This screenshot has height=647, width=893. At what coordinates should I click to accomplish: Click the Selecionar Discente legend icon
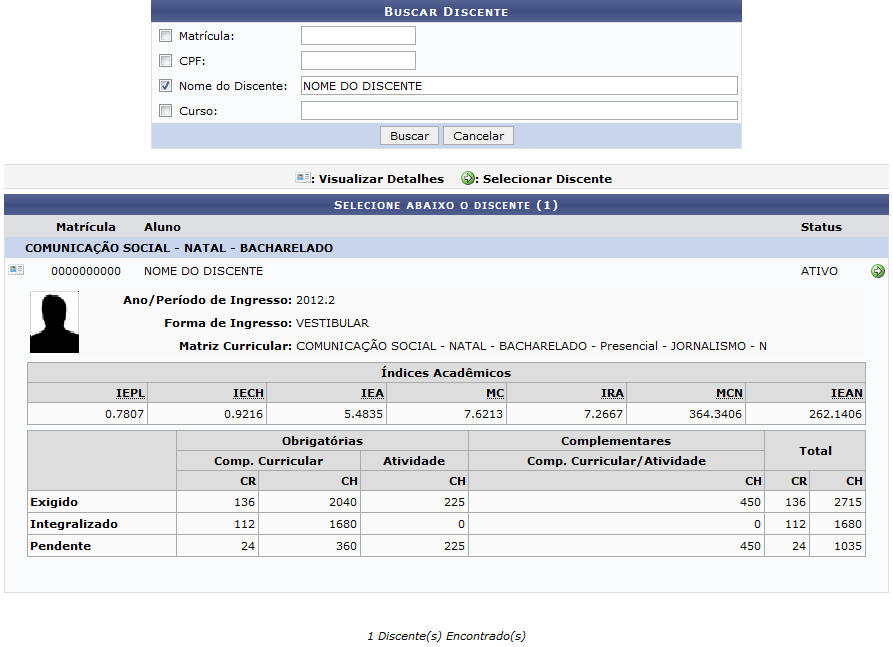pyautogui.click(x=468, y=179)
